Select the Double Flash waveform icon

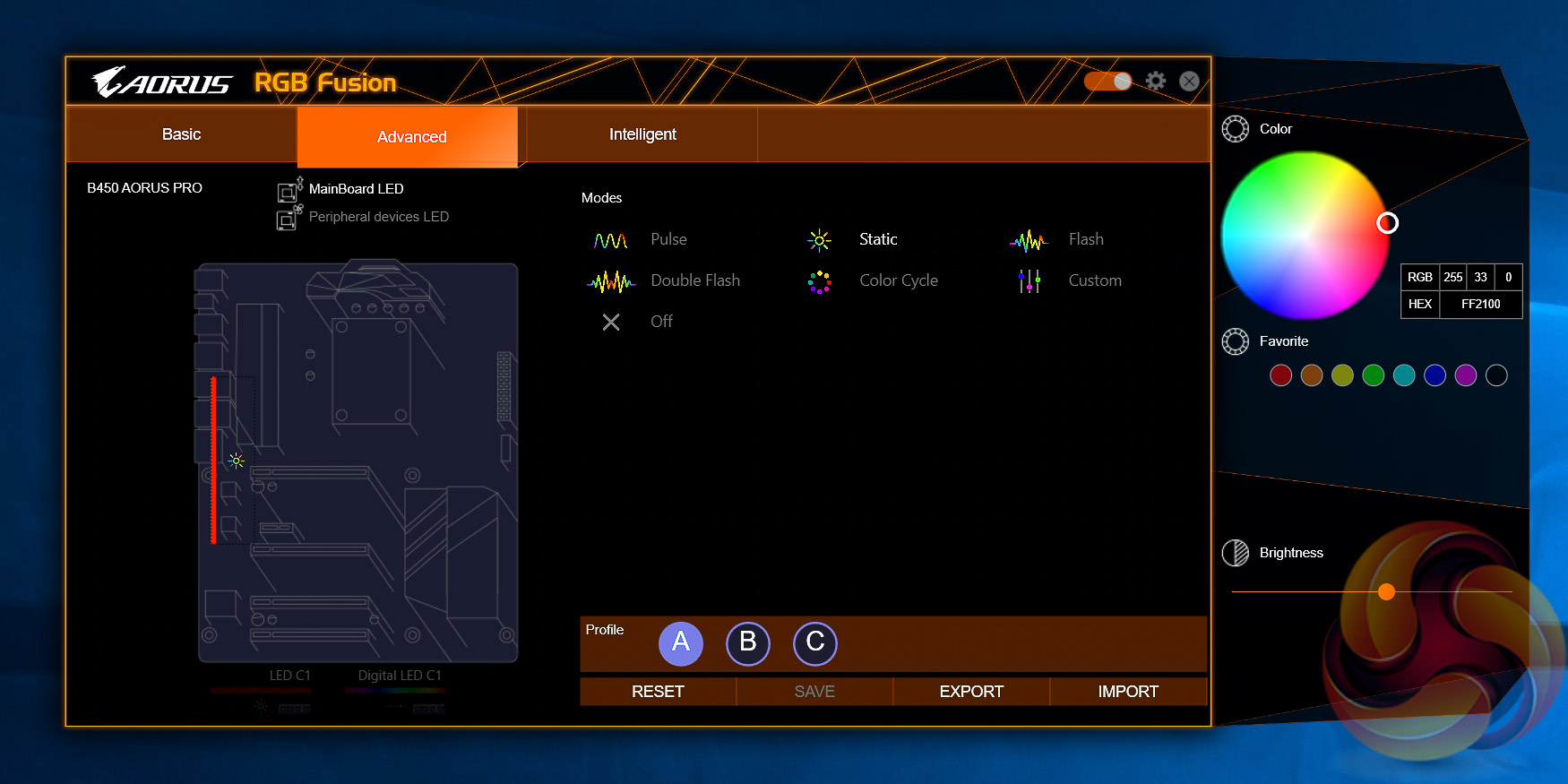tap(611, 281)
